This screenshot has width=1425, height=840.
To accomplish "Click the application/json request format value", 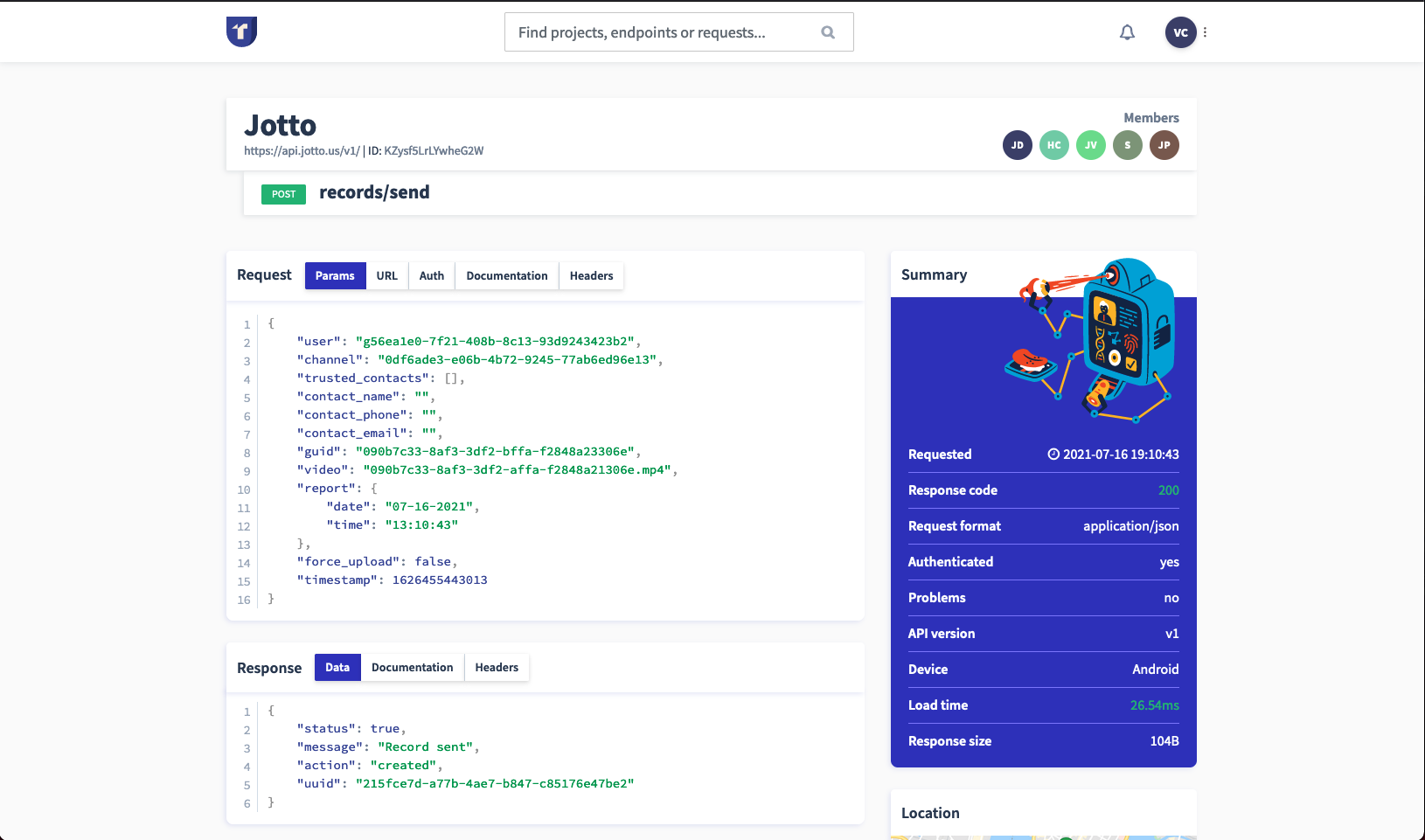I will pos(1131,526).
